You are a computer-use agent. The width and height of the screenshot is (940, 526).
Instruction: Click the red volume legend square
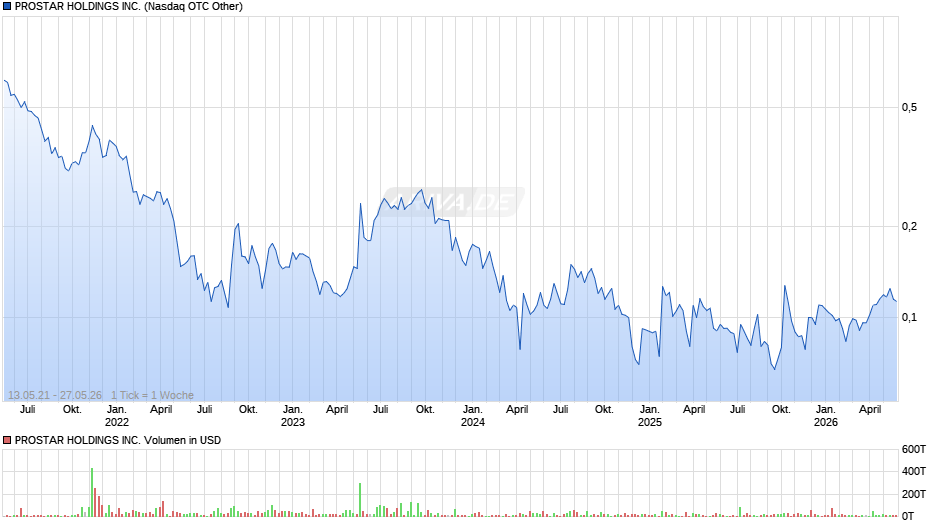point(7,440)
